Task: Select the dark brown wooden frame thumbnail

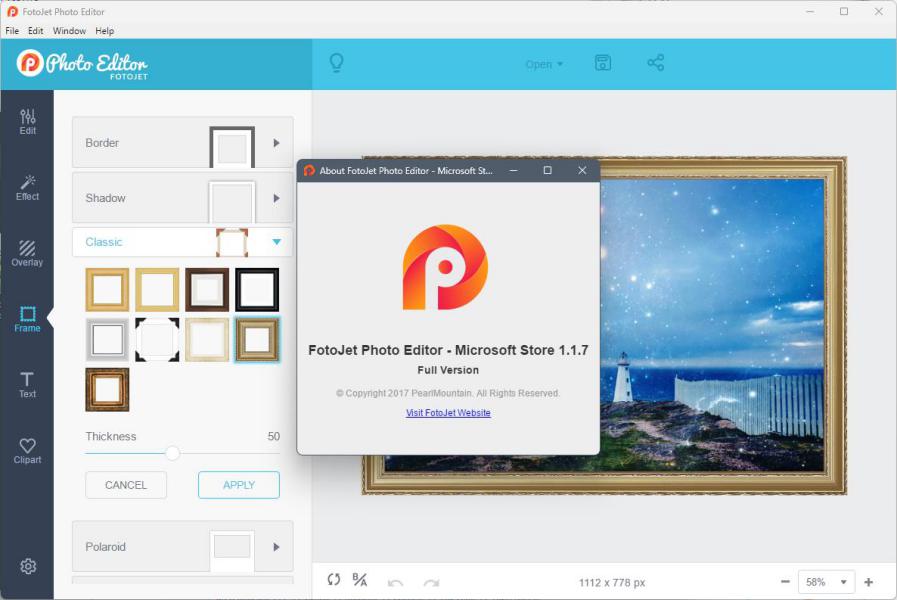Action: [x=207, y=289]
